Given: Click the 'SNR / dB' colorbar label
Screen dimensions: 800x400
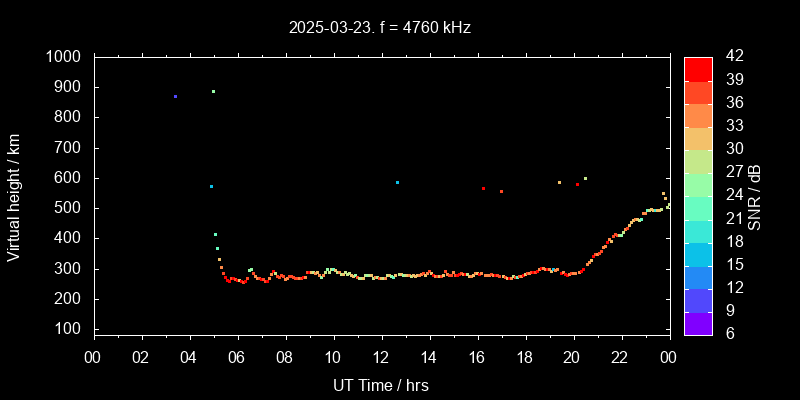Looking at the screenshot, I should pyautogui.click(x=755, y=195).
